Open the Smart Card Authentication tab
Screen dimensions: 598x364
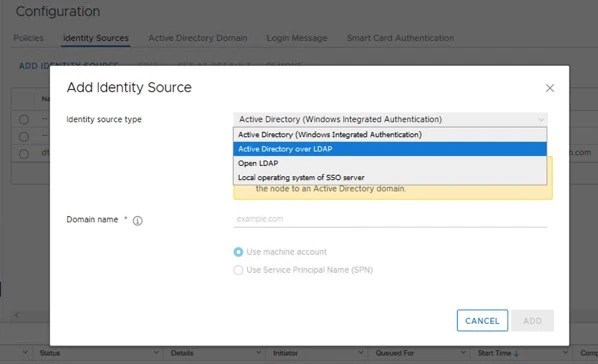pos(400,38)
